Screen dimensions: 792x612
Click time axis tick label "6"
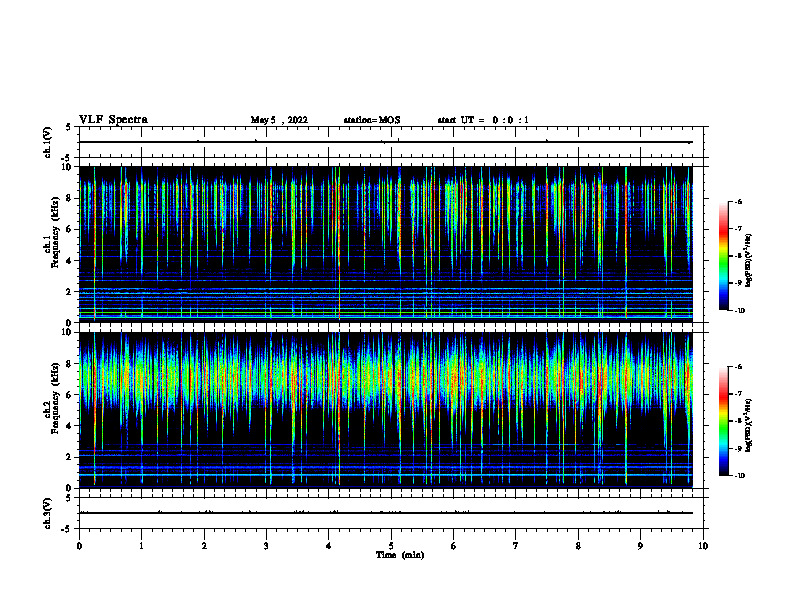pyautogui.click(x=454, y=546)
